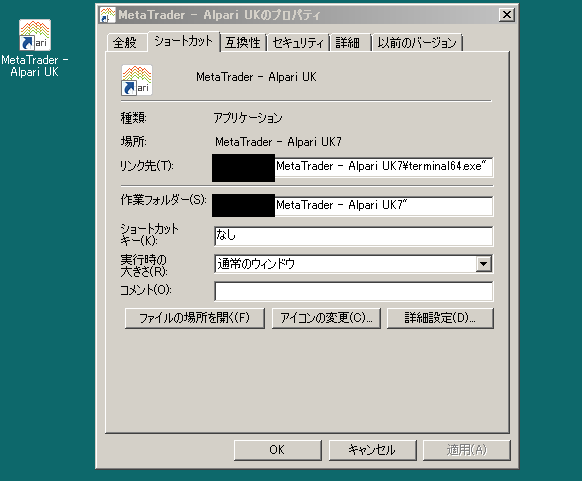
Task: Open the 以前のバージョン tab
Action: pos(417,43)
